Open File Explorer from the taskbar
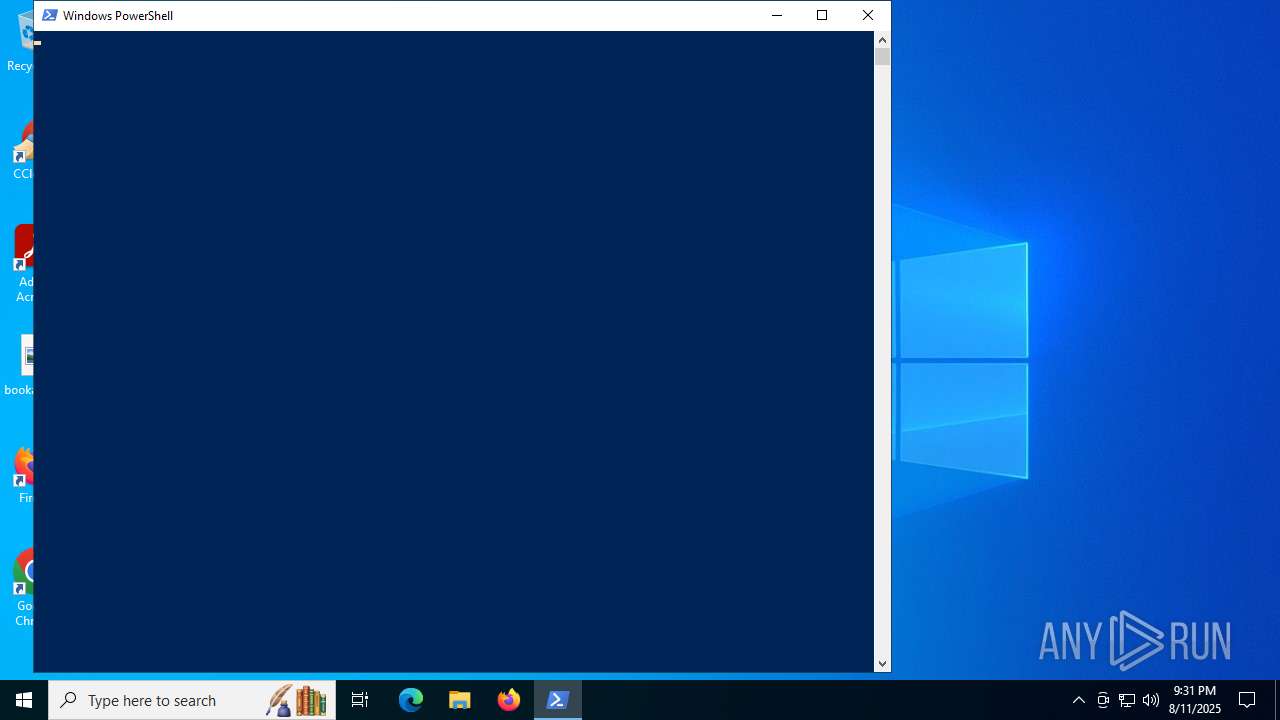The height and width of the screenshot is (720, 1280). tap(460, 700)
